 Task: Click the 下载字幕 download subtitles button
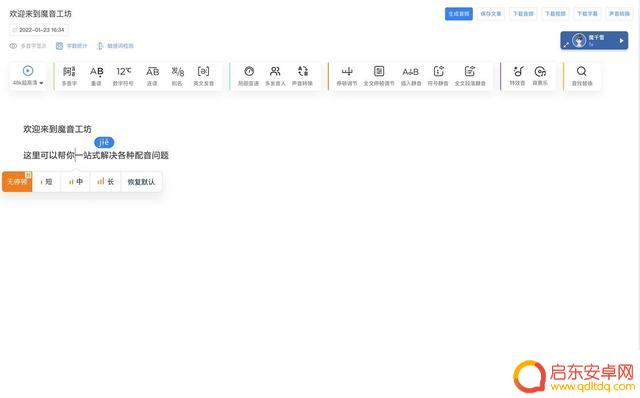(587, 13)
